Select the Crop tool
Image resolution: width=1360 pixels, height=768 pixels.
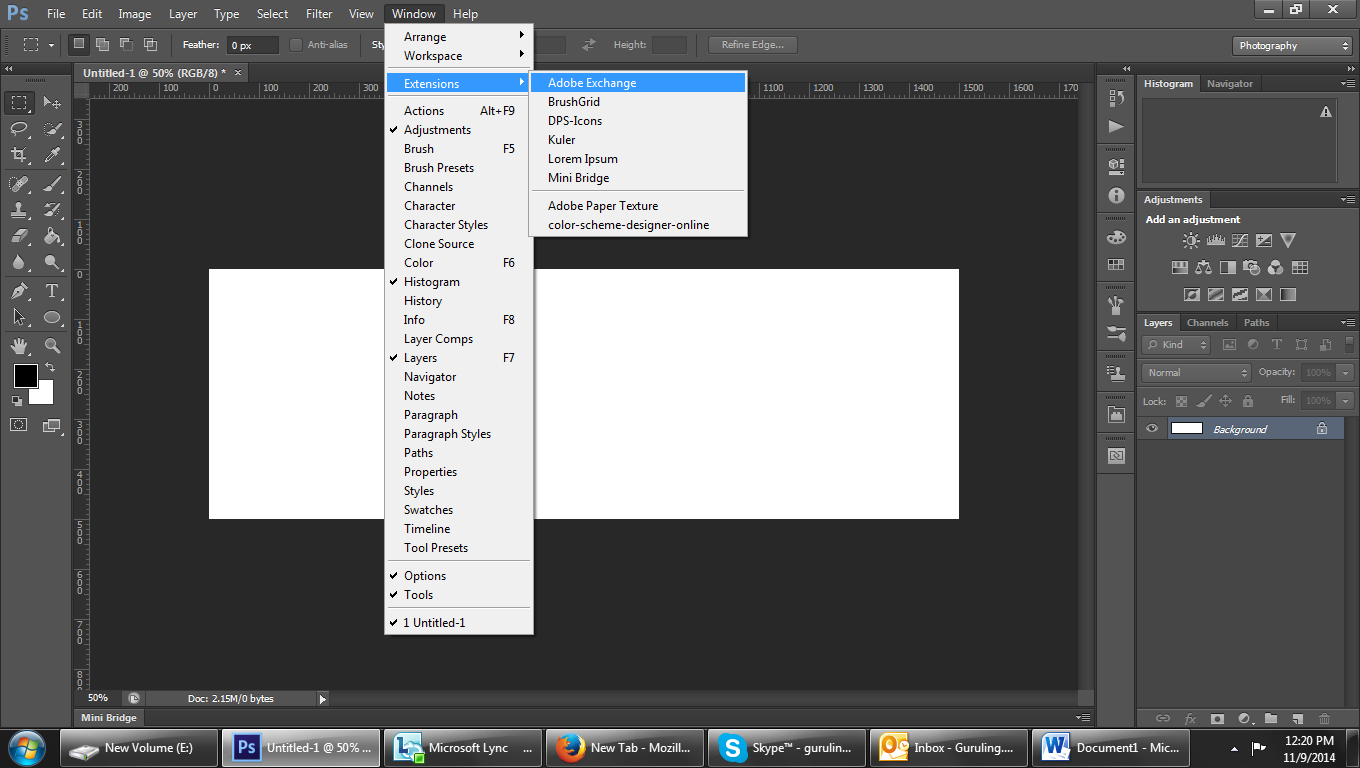pos(19,155)
